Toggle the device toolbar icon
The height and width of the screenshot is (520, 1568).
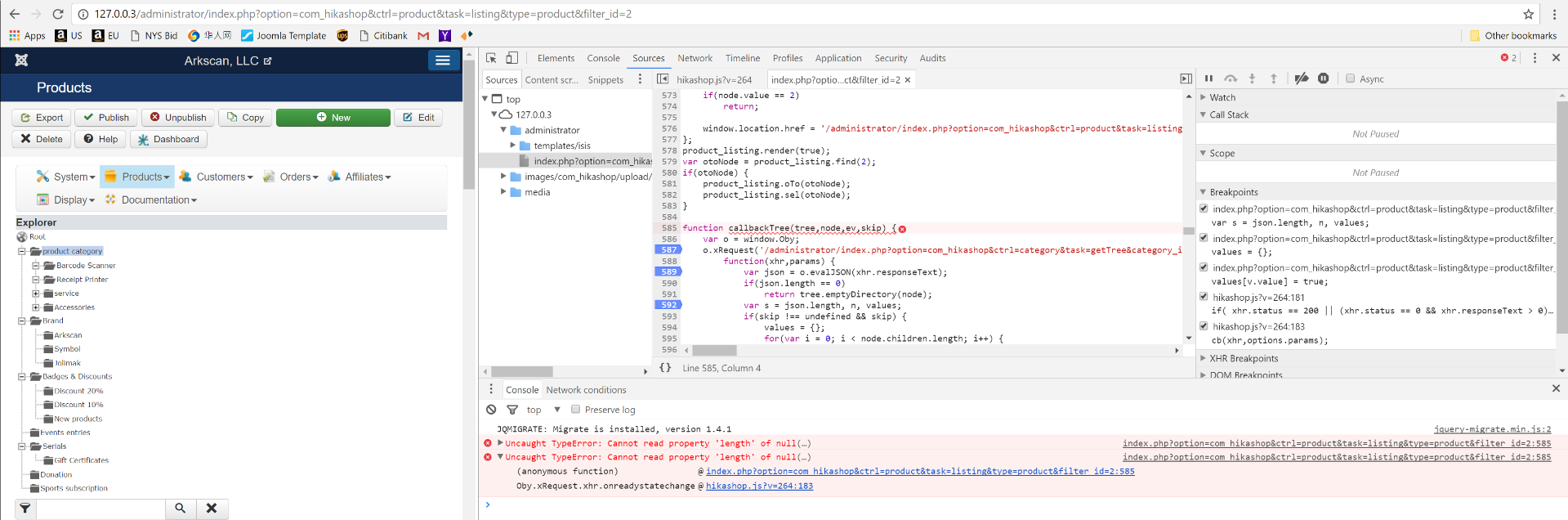point(511,58)
